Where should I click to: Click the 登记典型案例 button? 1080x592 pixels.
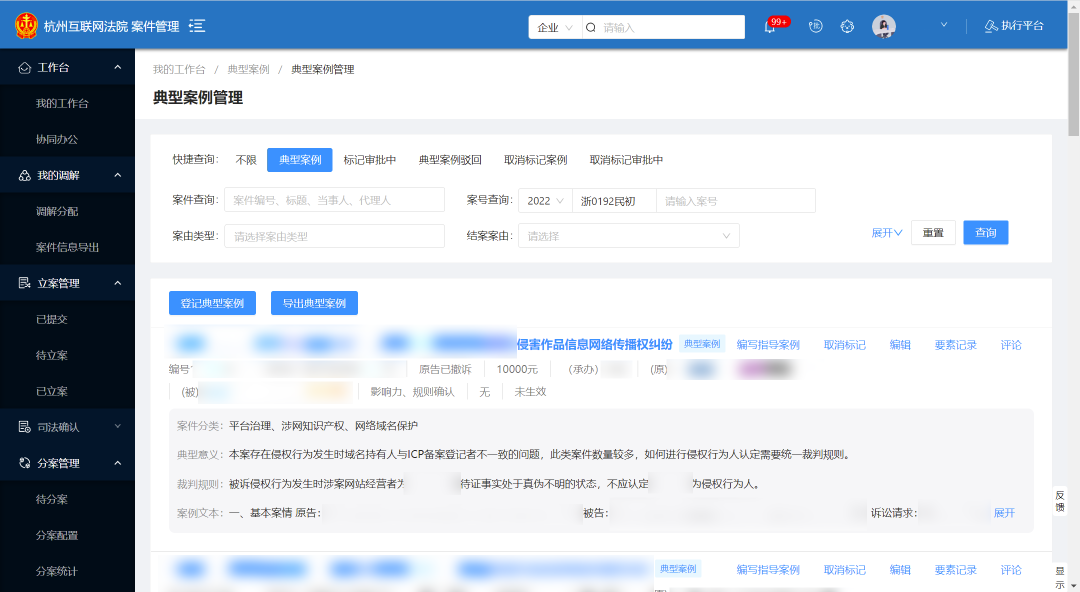pyautogui.click(x=212, y=303)
